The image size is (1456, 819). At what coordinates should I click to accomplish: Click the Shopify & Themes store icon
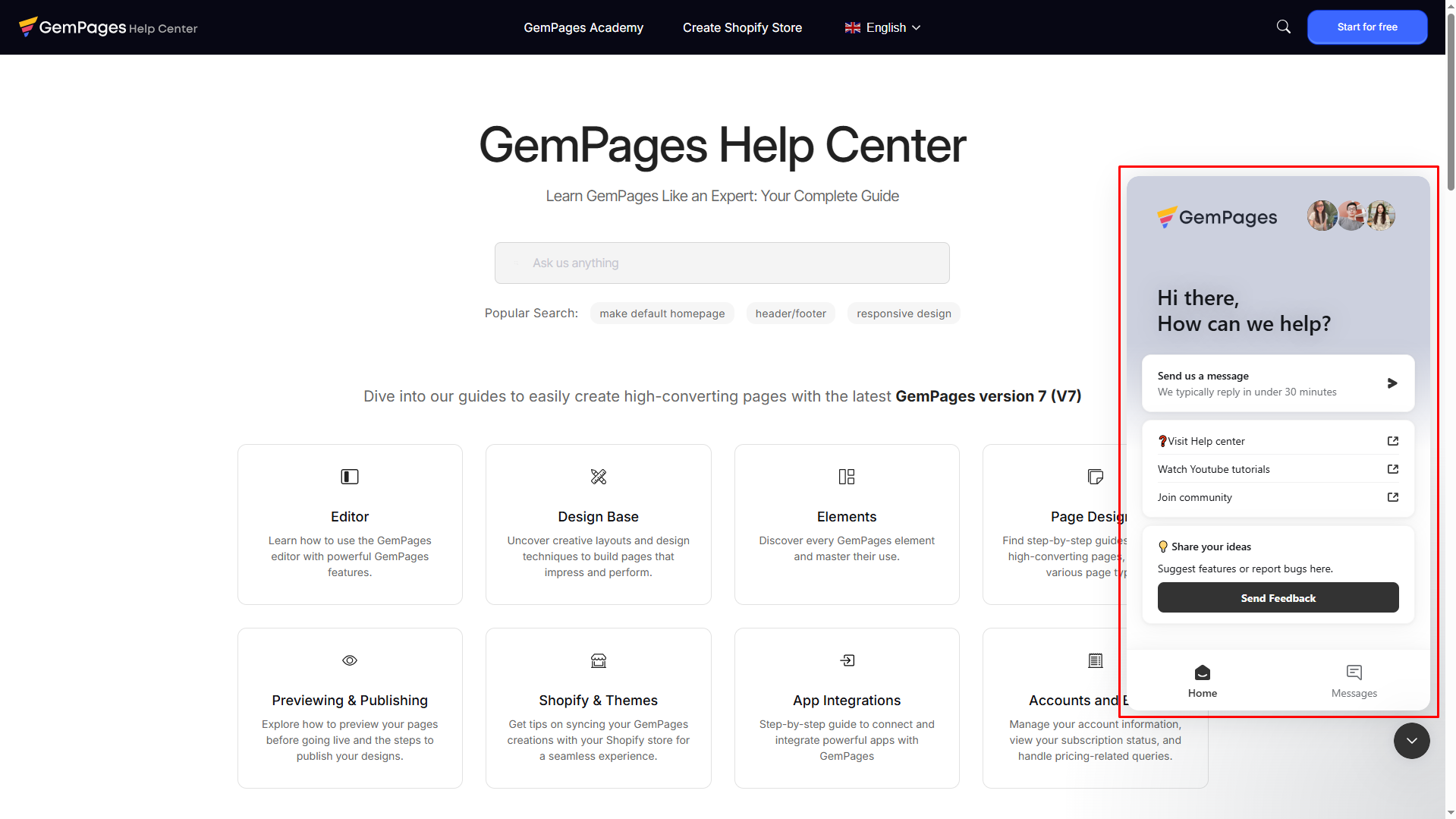click(598, 660)
